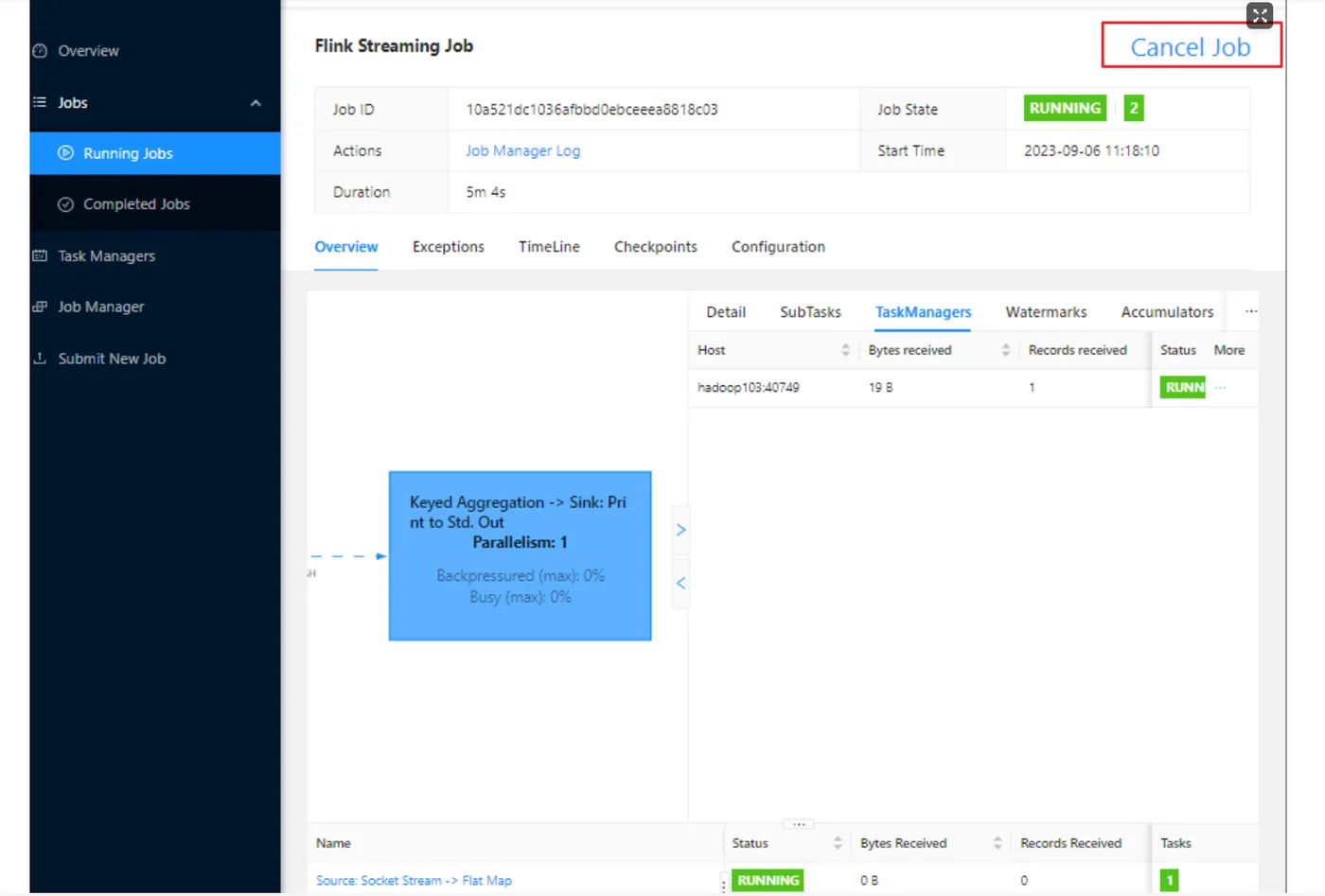This screenshot has width=1325, height=896.
Task: Open Source: Socket Stream -> Flat Map row
Action: click(414, 881)
